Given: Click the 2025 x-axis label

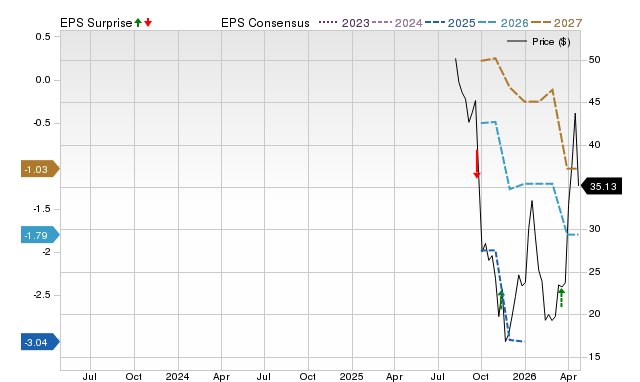Looking at the screenshot, I should 351,376.
